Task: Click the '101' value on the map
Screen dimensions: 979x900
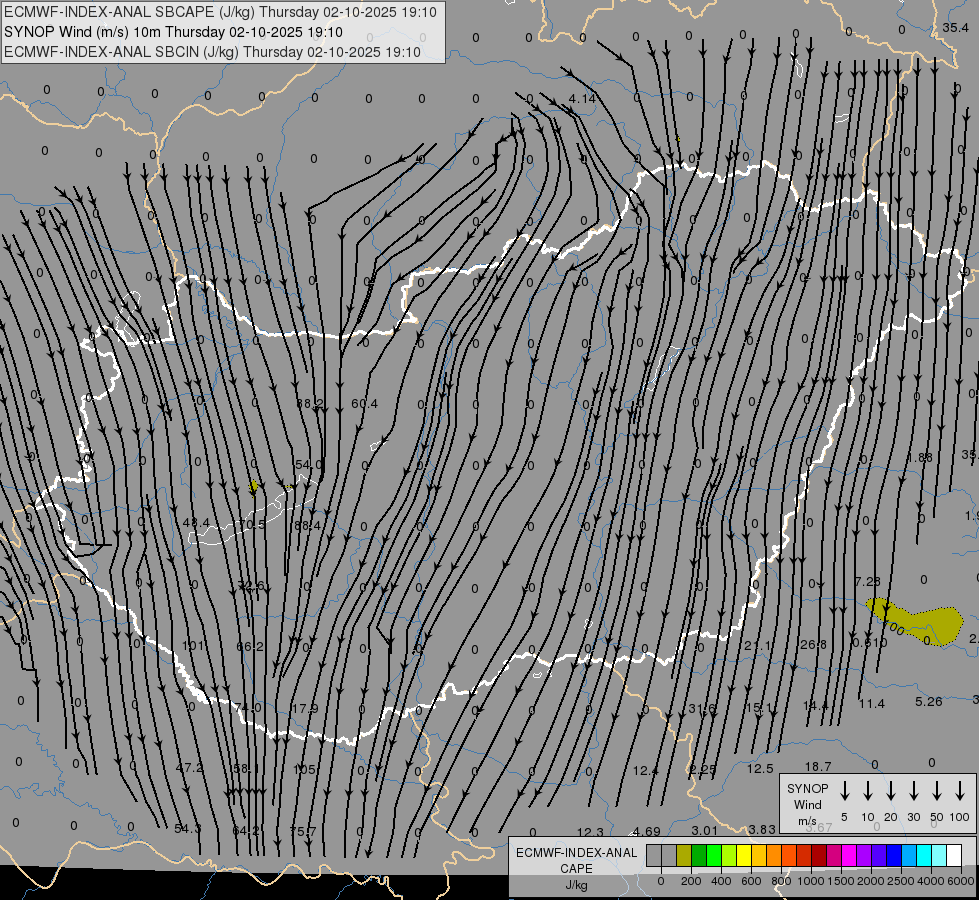Action: pos(193,645)
